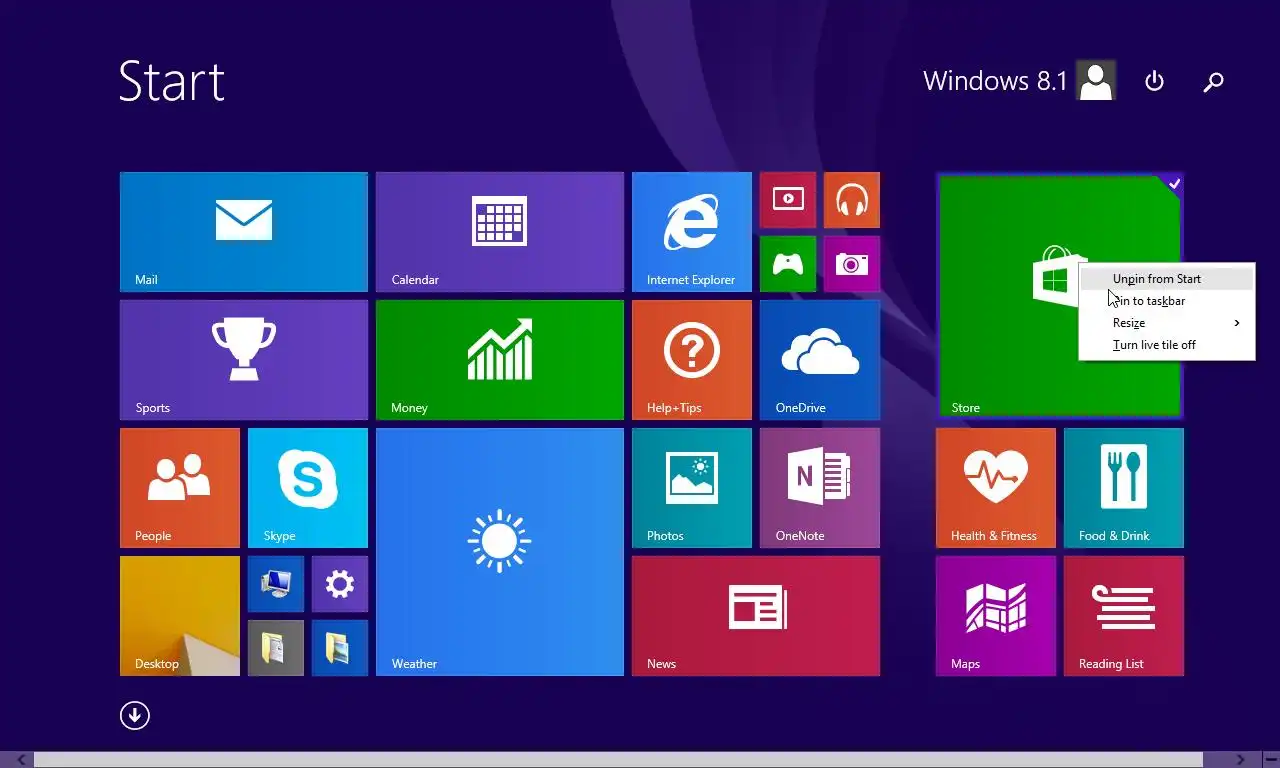Show all apps with down arrow
The height and width of the screenshot is (768, 1280).
click(x=135, y=715)
